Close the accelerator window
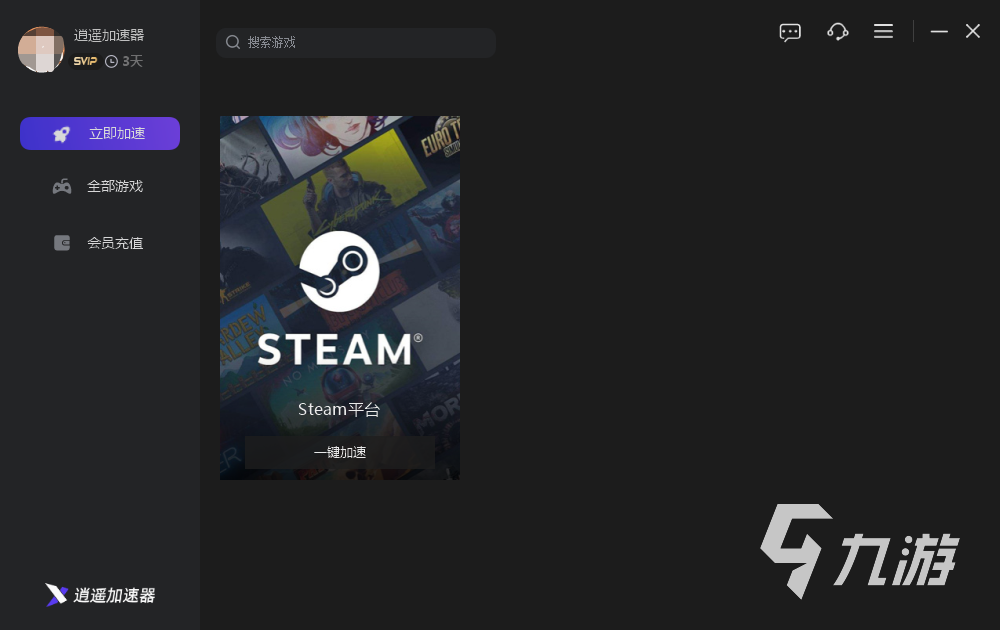Viewport: 1000px width, 630px height. point(973,32)
